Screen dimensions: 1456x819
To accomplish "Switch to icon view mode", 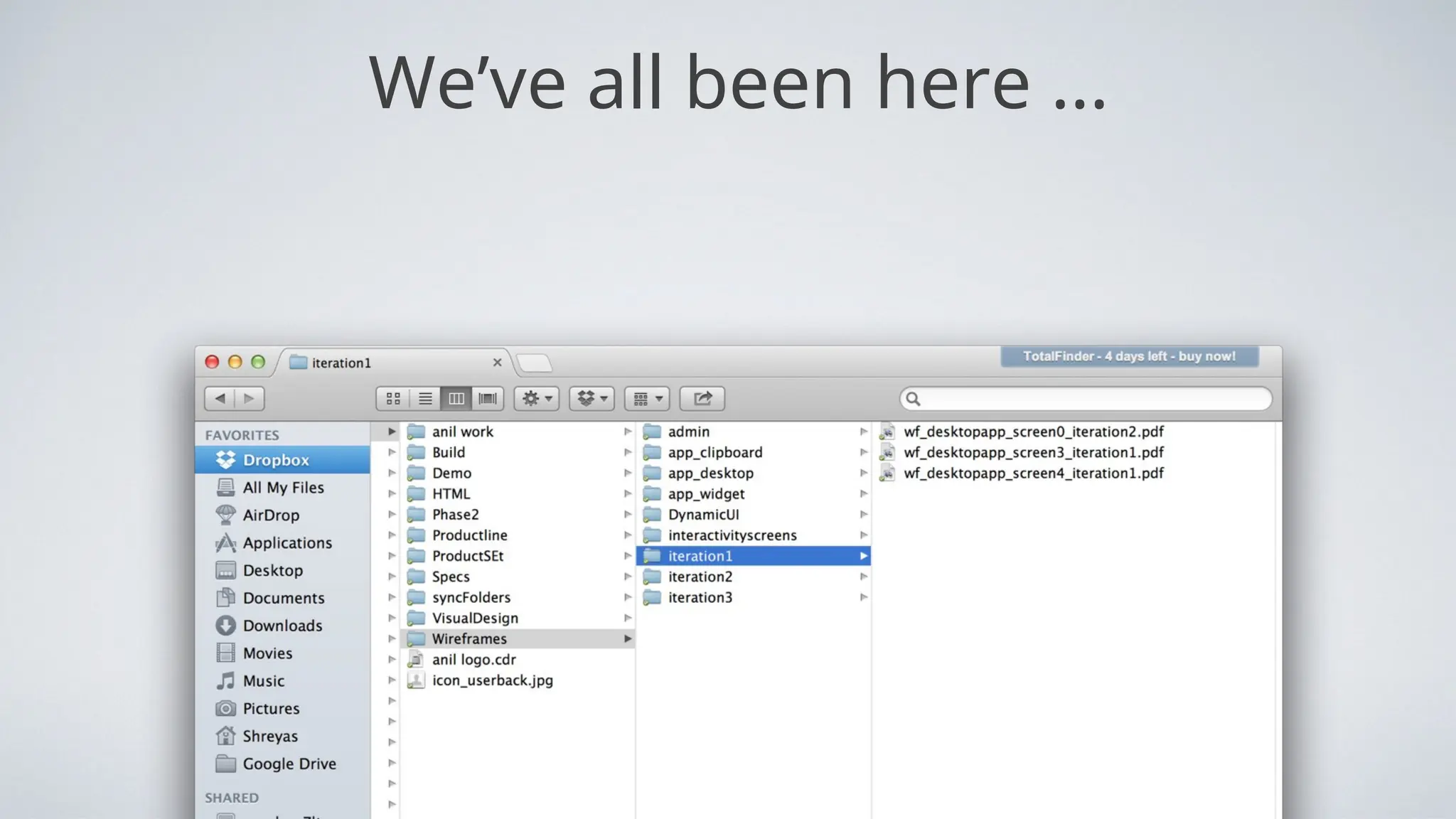I will coord(393,399).
